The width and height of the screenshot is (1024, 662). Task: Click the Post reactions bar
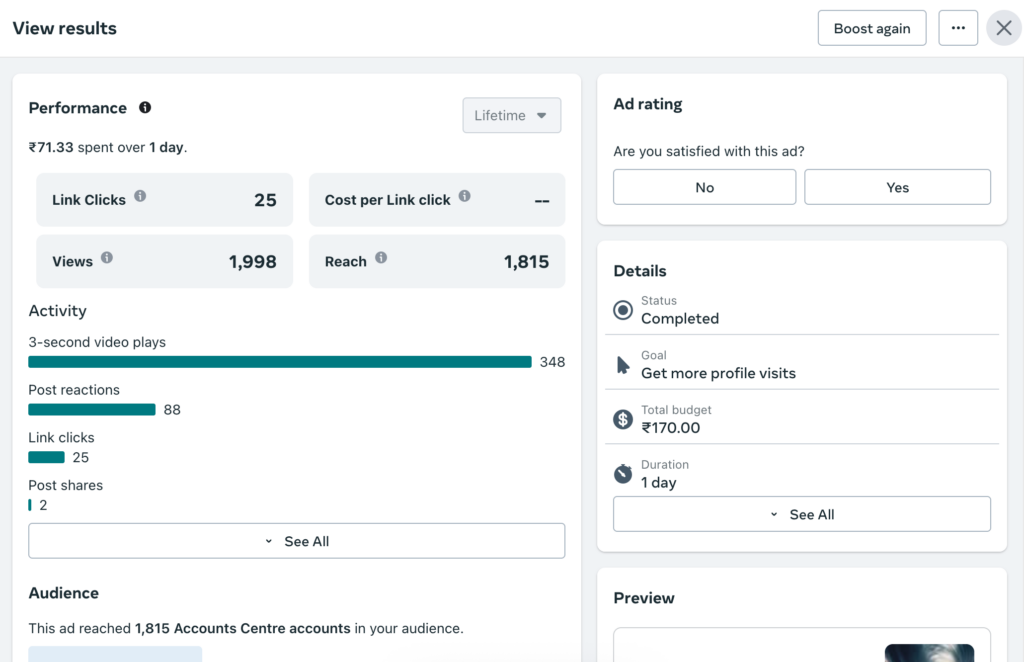pyautogui.click(x=92, y=409)
